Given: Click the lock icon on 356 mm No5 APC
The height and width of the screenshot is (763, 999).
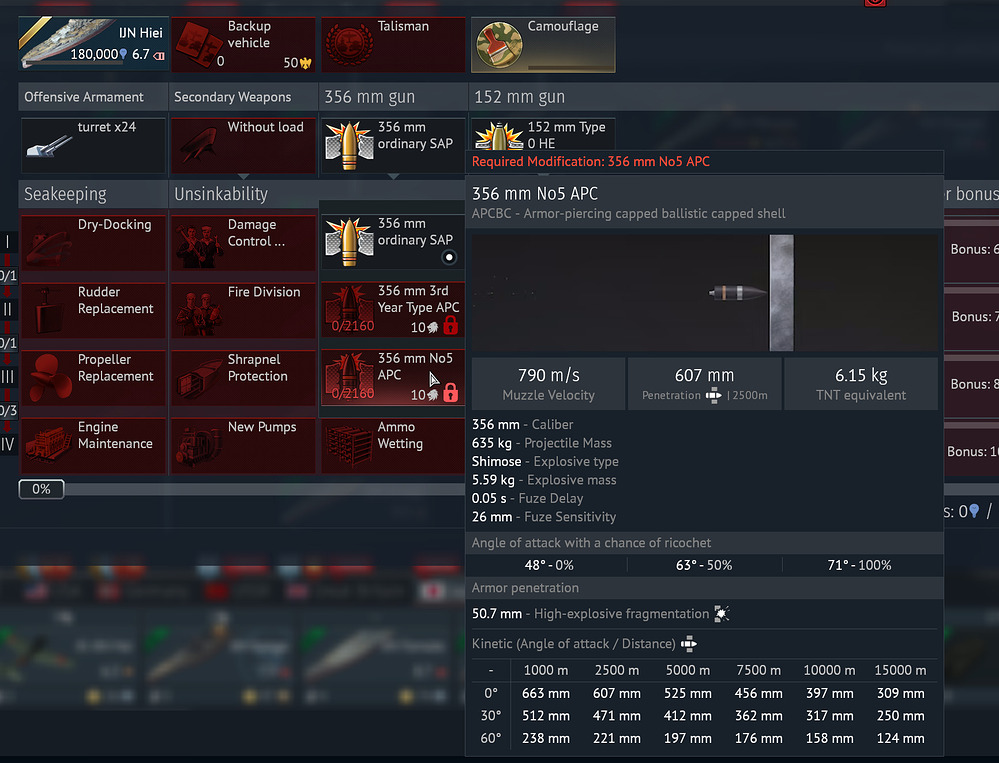Looking at the screenshot, I should coord(450,392).
